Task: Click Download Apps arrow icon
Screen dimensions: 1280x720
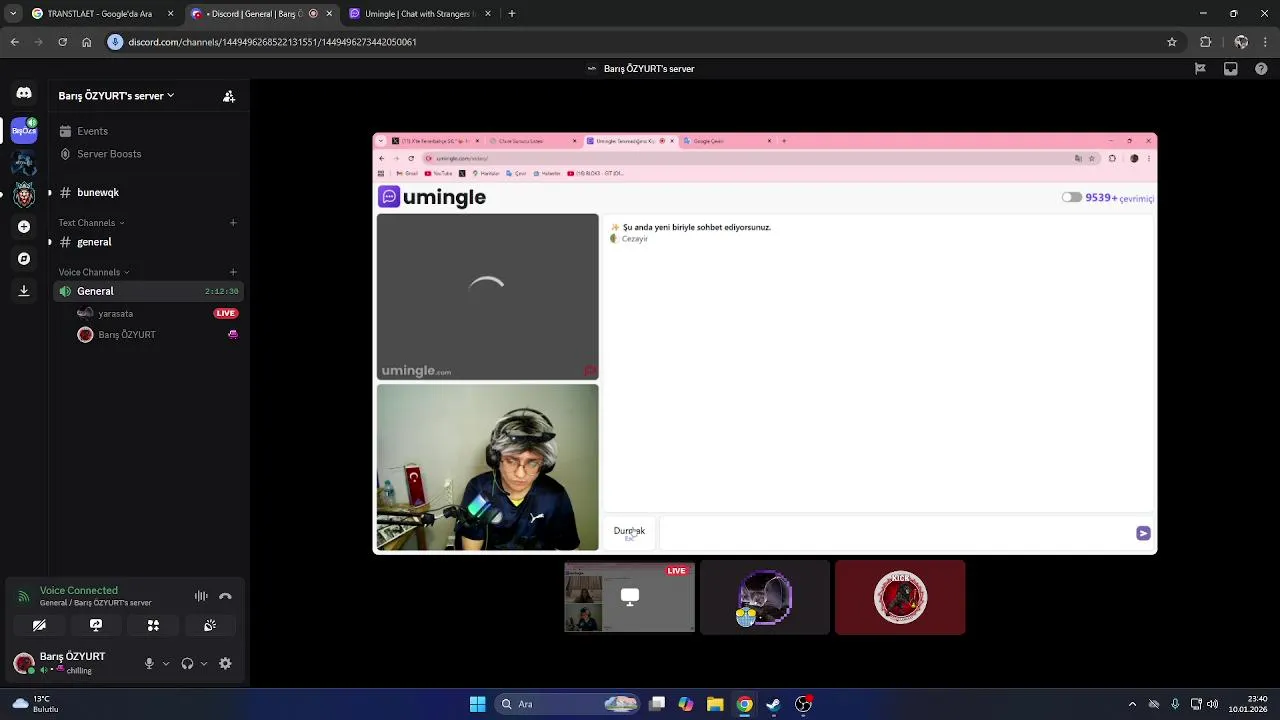Action: coord(24,291)
